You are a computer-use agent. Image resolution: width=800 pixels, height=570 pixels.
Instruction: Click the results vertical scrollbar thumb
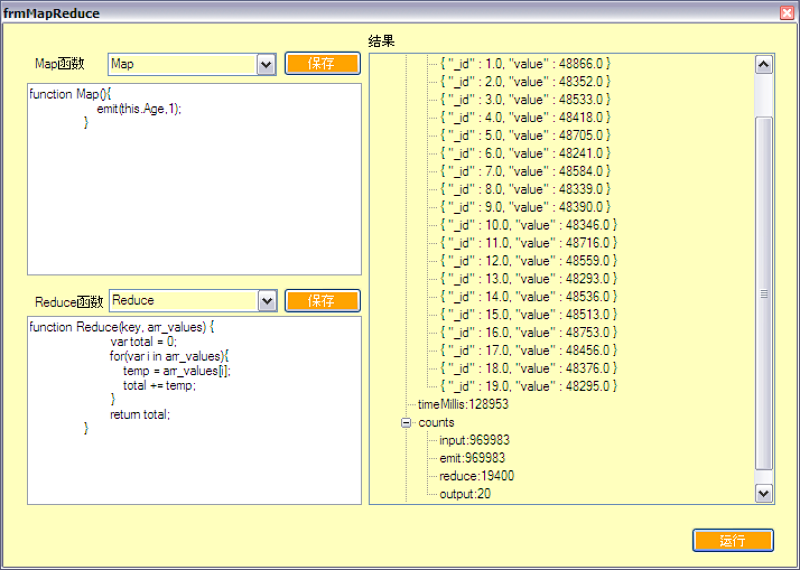(763, 293)
